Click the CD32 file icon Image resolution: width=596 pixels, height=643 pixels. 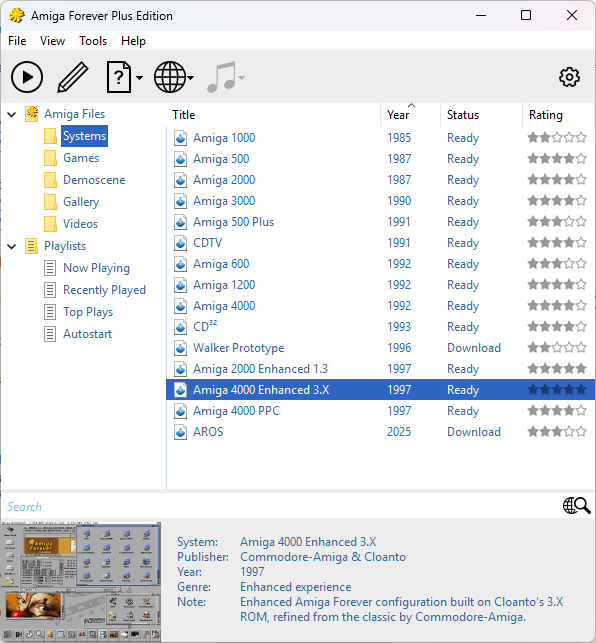pos(180,327)
